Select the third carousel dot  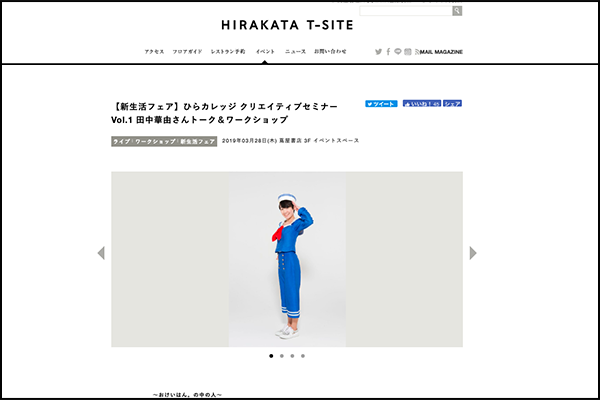tap(292, 356)
